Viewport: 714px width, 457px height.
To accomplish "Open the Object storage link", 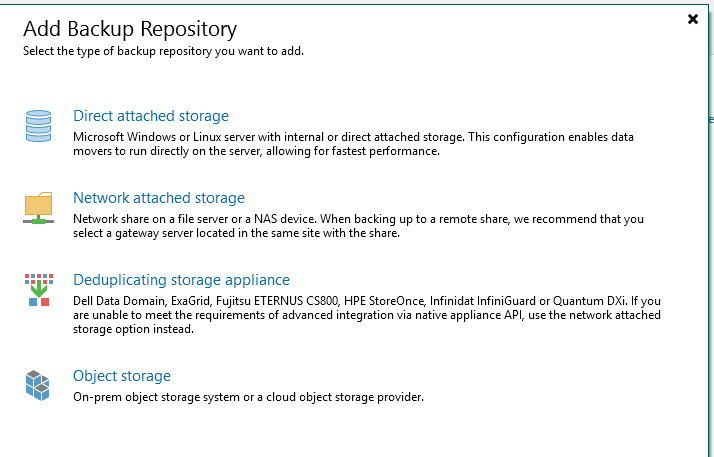I will (x=122, y=376).
